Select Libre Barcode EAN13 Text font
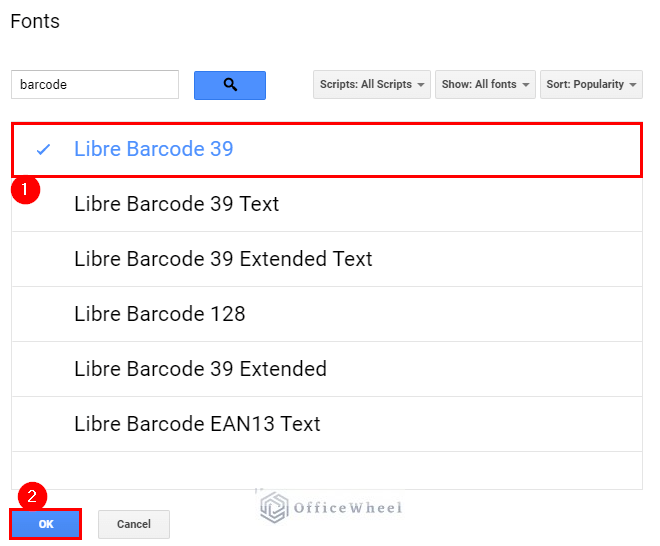The height and width of the screenshot is (546, 660). (327, 424)
